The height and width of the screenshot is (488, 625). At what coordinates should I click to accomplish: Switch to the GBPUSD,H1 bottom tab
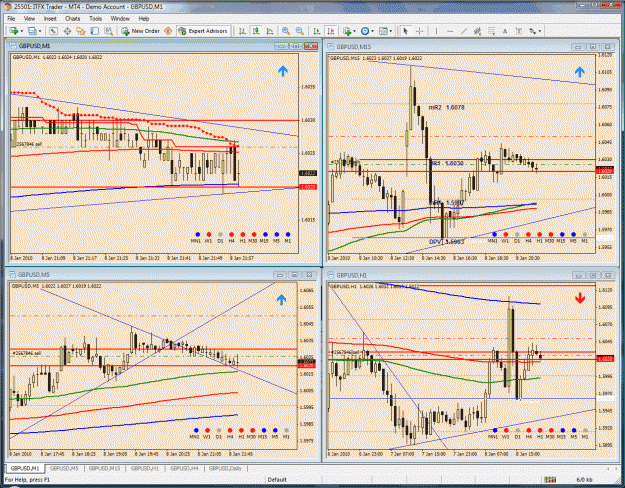(145, 468)
